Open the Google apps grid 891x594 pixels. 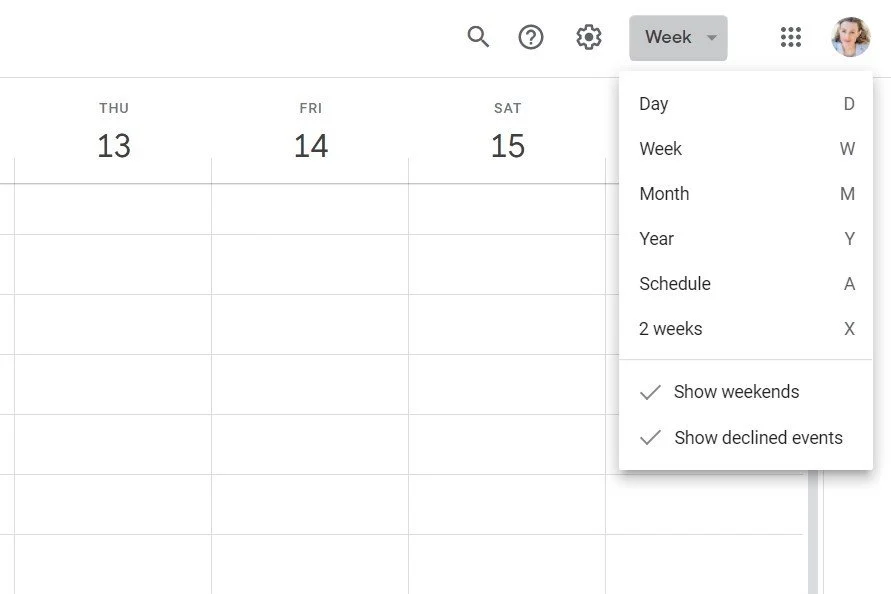pos(791,37)
